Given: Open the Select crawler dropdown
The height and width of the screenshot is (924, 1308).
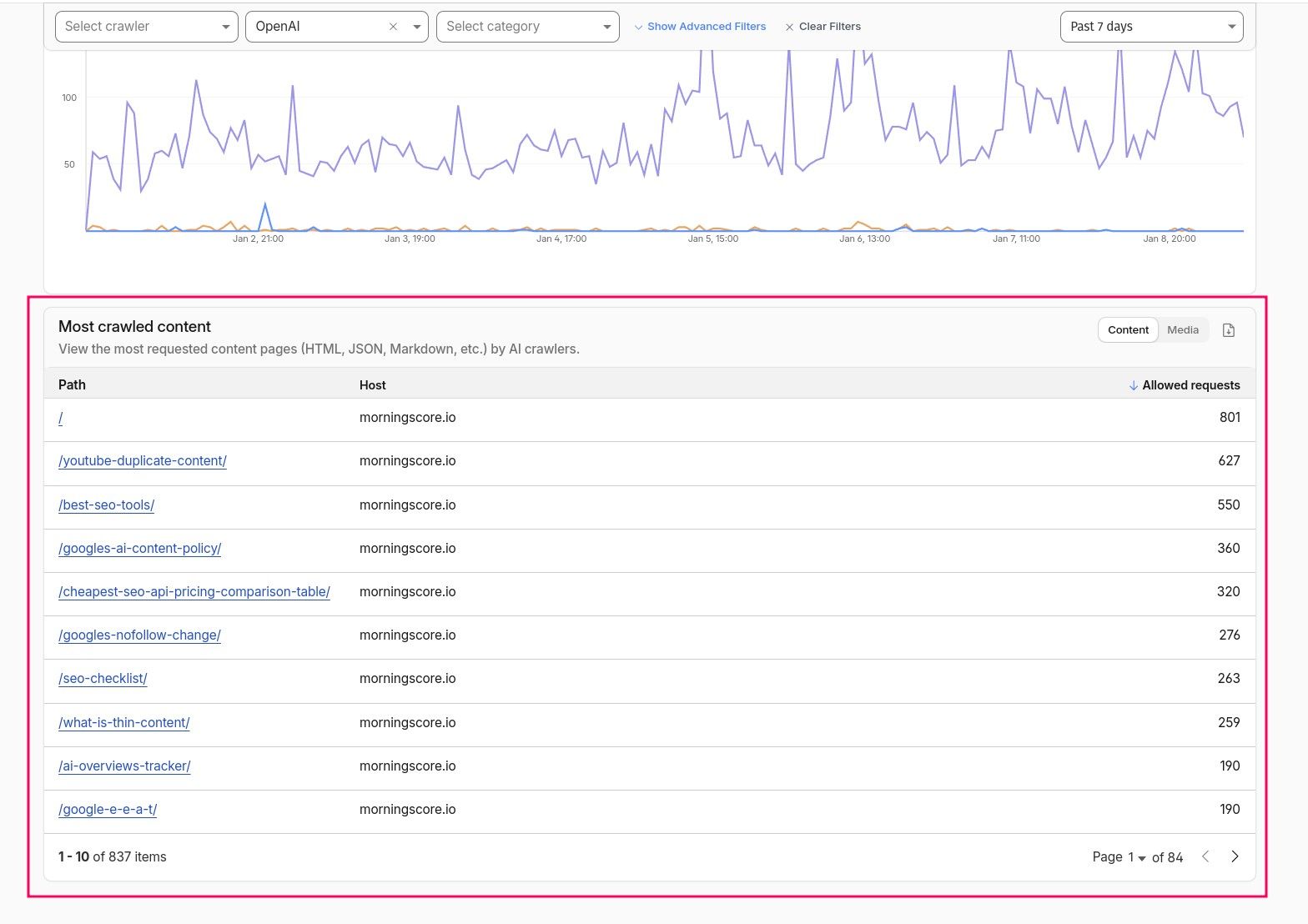Looking at the screenshot, I should tap(147, 27).
